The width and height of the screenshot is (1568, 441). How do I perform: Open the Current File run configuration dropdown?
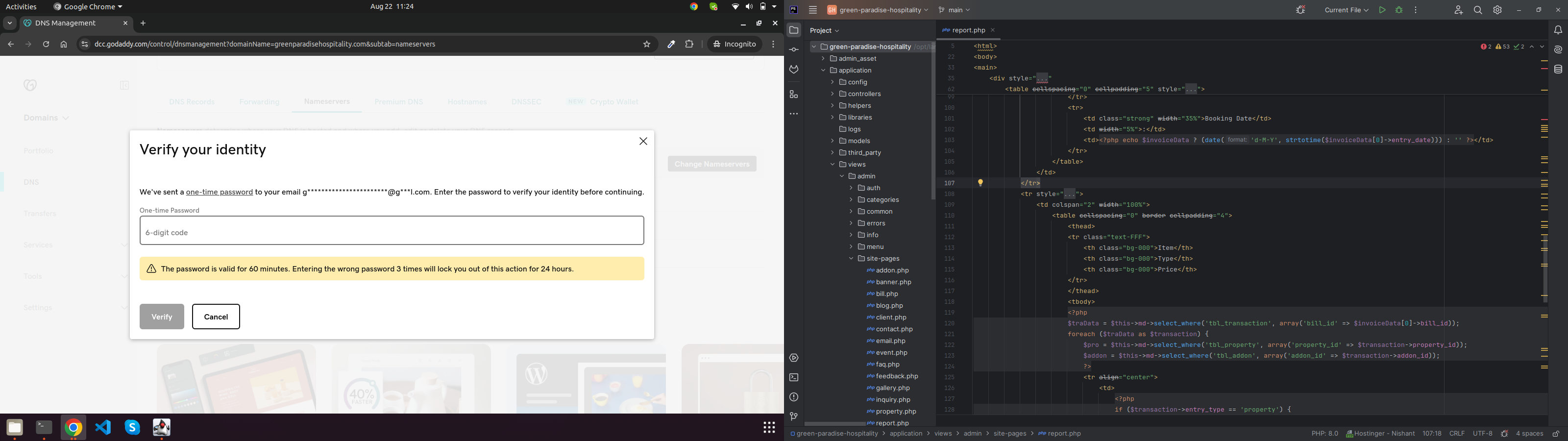1346,10
